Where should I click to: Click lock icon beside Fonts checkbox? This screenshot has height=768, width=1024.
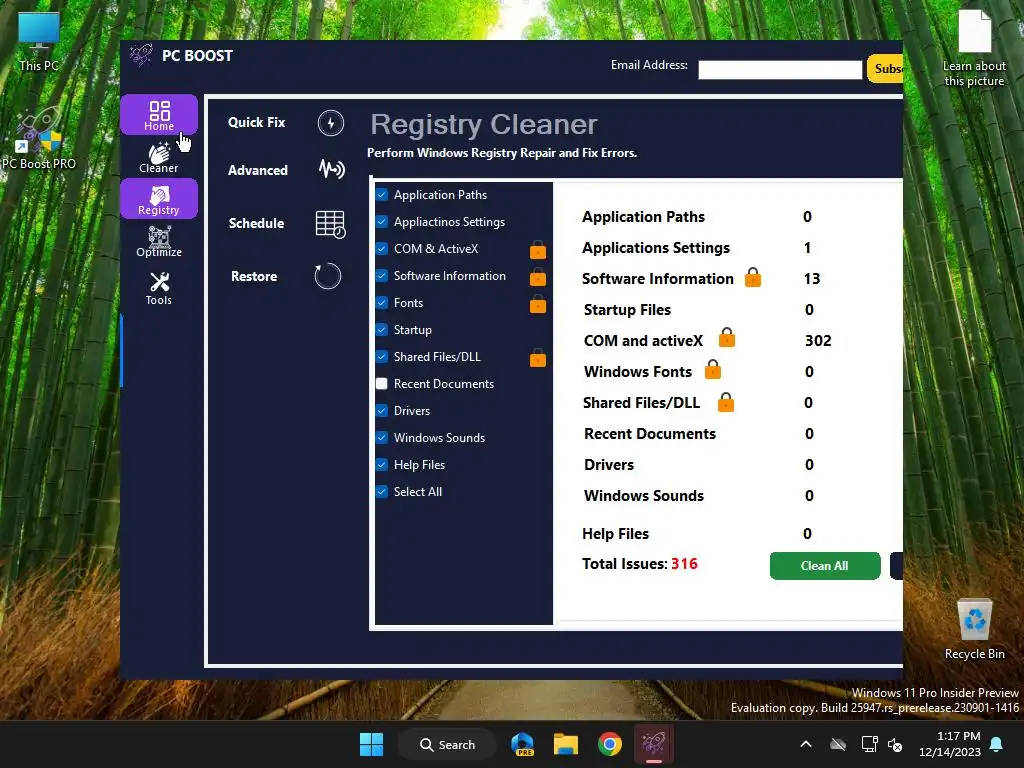[538, 304]
